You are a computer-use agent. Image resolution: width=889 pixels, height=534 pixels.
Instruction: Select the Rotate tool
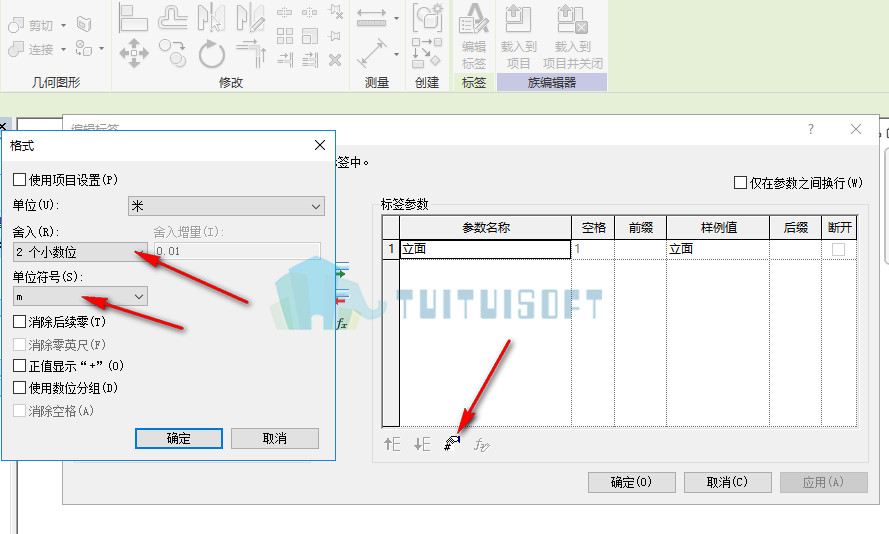click(x=211, y=53)
